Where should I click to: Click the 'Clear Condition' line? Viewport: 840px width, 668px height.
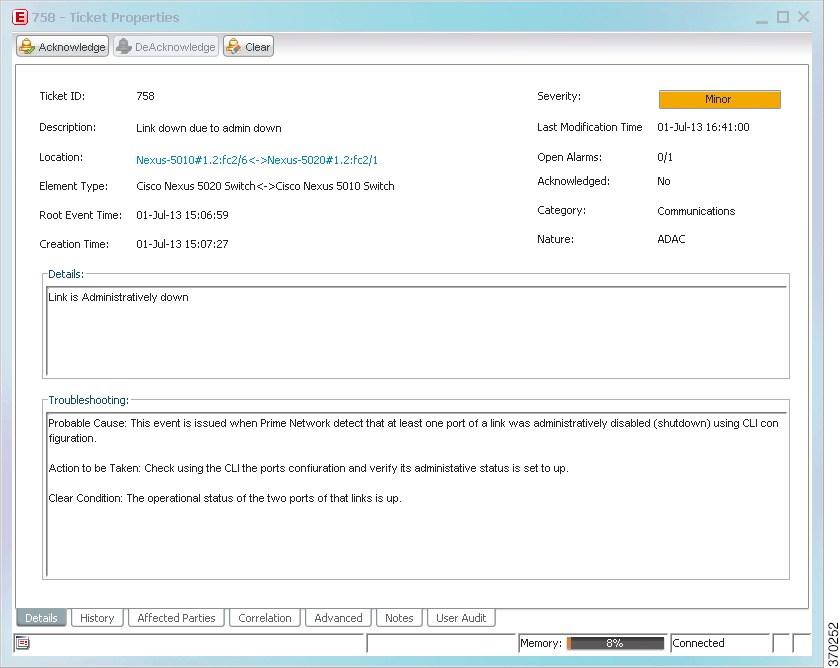point(225,498)
